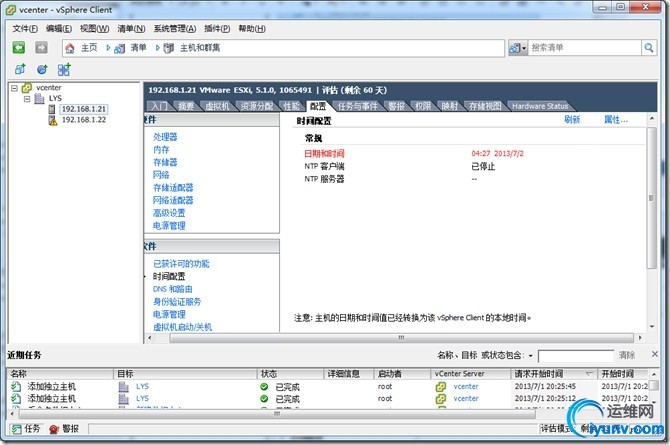Switch to the 性能 tab
Viewport: 670px width, 445px height.
(x=291, y=106)
